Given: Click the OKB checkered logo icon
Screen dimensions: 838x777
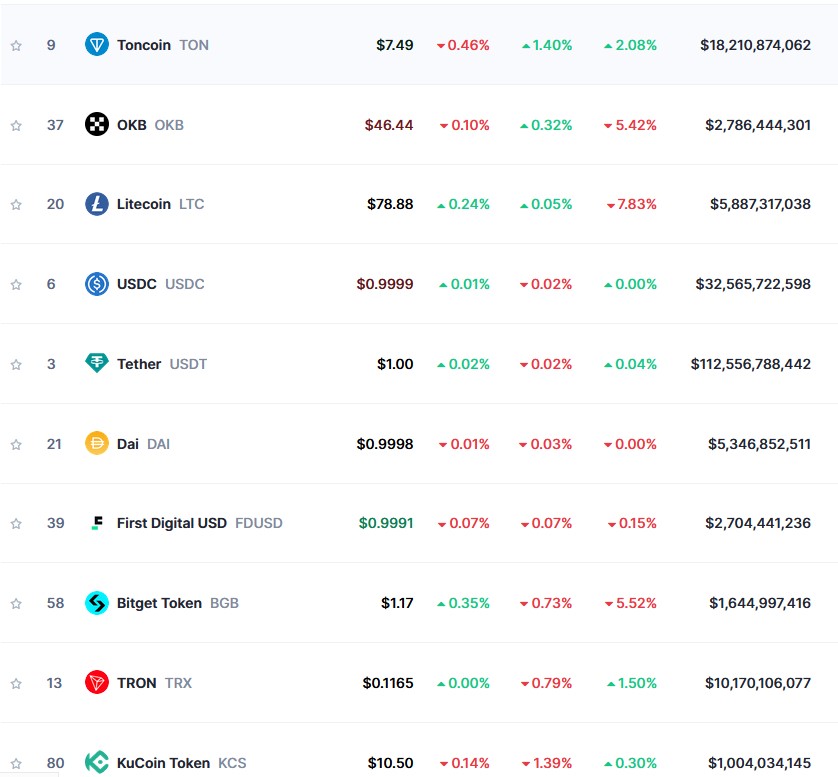Looking at the screenshot, I should 97,125.
